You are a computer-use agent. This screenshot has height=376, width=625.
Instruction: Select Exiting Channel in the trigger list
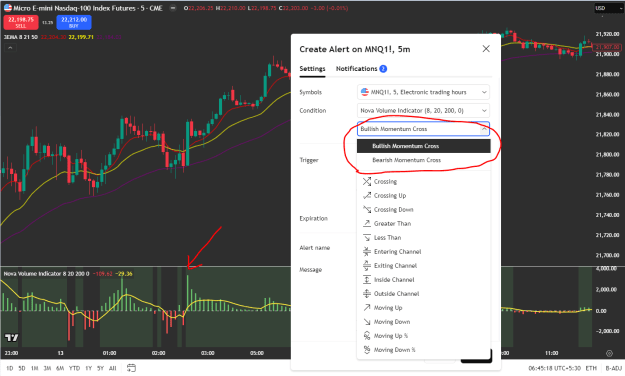coord(424,266)
